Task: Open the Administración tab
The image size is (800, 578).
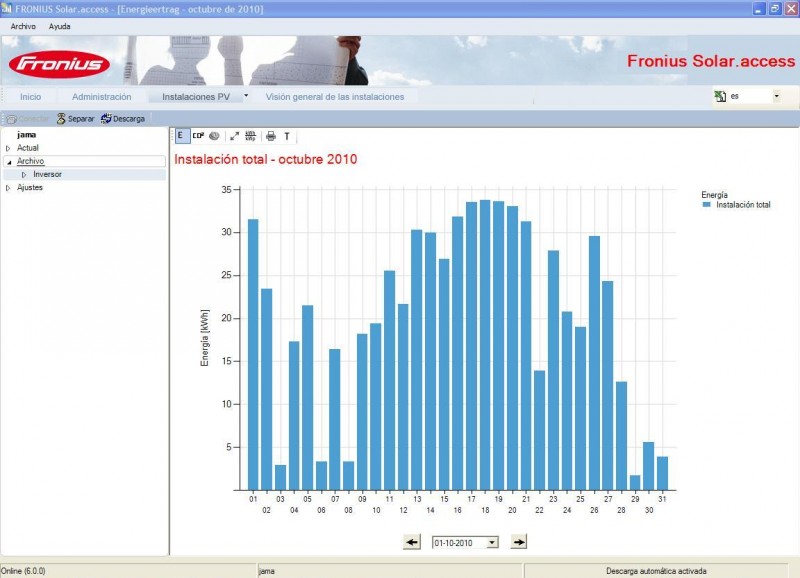Action: (102, 97)
